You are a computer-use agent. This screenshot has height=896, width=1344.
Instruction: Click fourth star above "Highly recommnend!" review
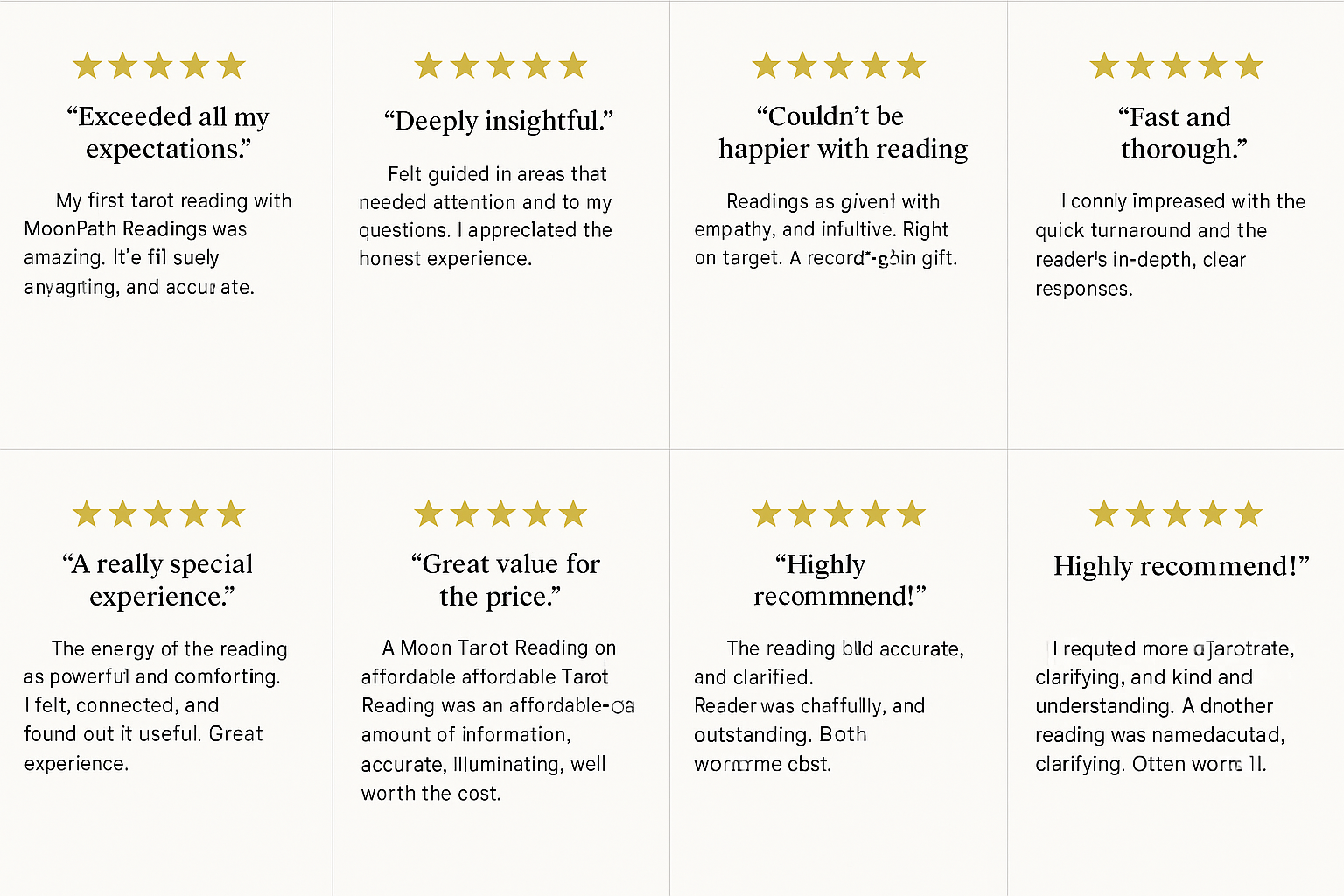875,514
